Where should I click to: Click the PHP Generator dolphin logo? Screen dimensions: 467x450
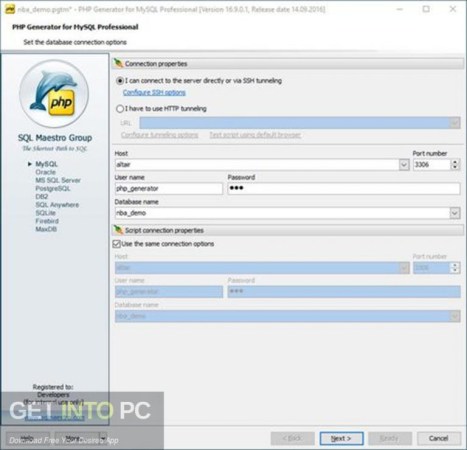54,94
